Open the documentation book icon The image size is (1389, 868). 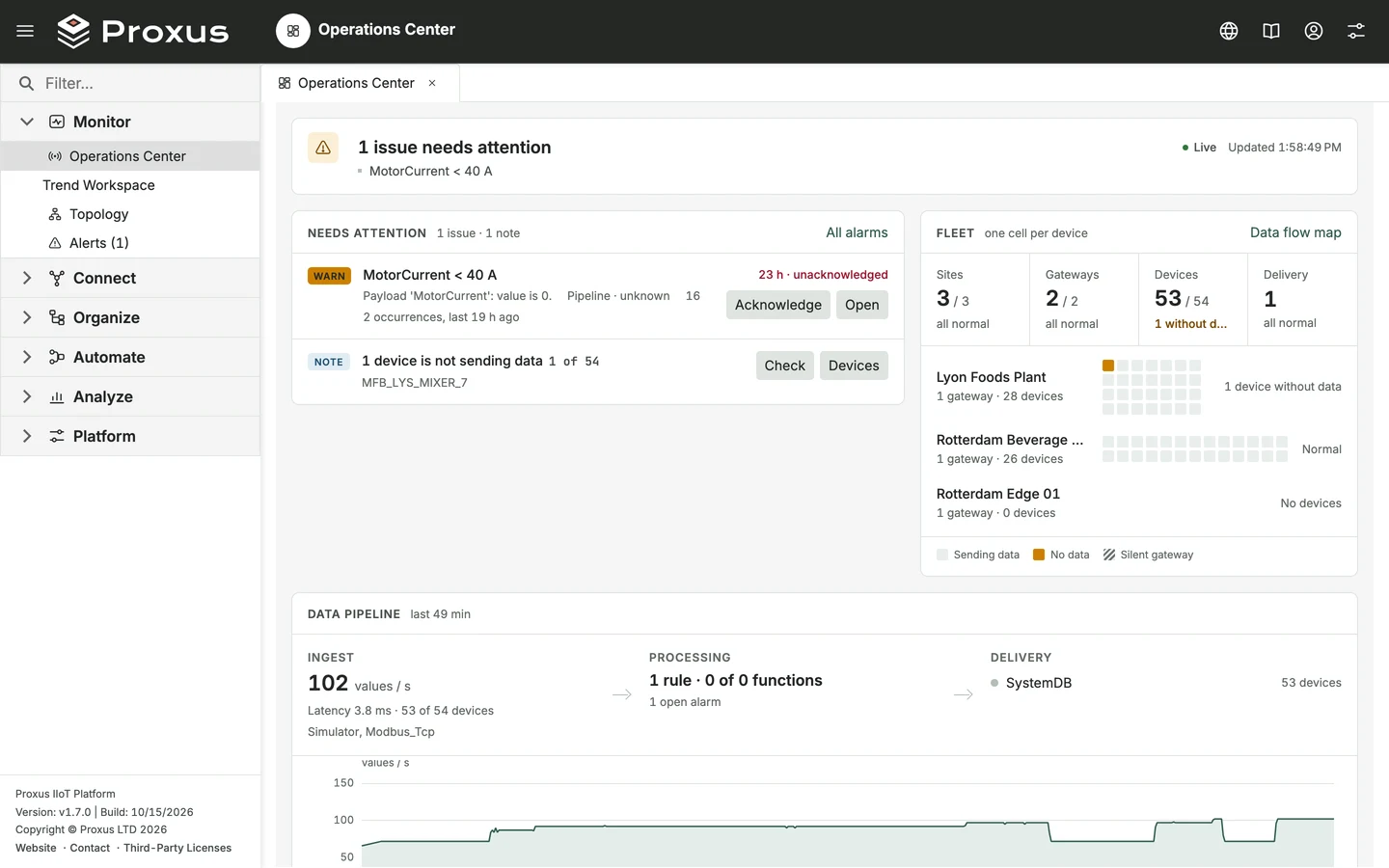[1271, 31]
